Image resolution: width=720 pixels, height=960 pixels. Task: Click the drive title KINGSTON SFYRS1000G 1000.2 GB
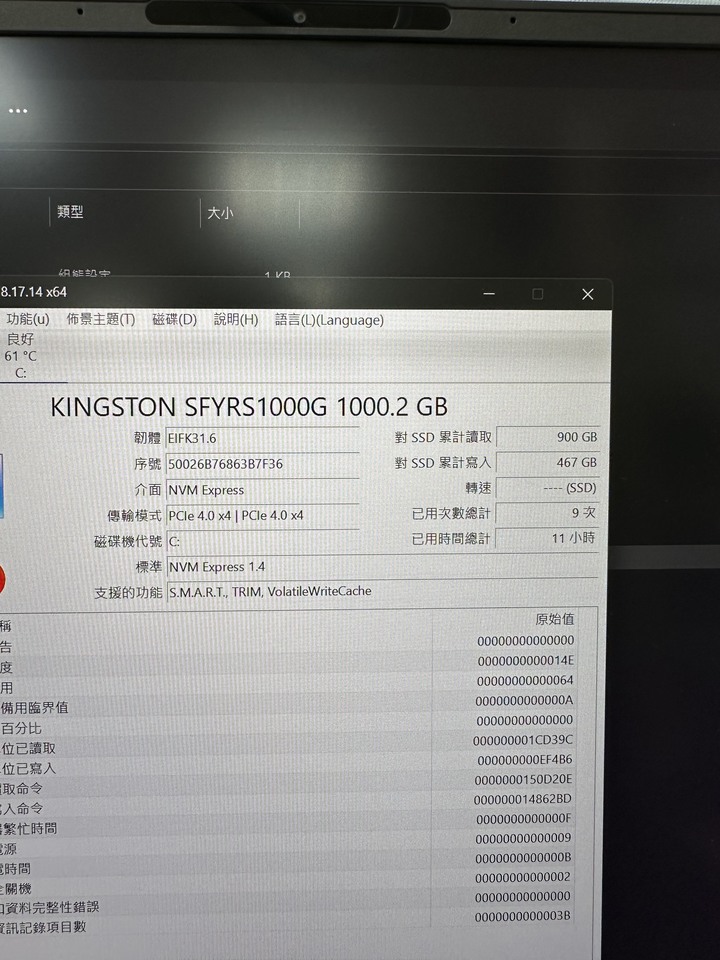[249, 407]
